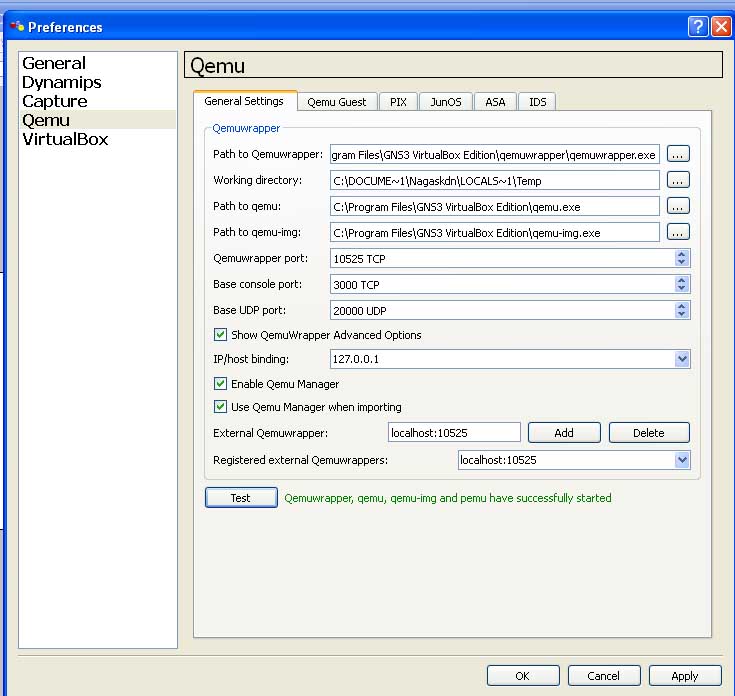Click the Qemuwrapper group box title
This screenshot has width=735, height=696.
pyautogui.click(x=246, y=128)
